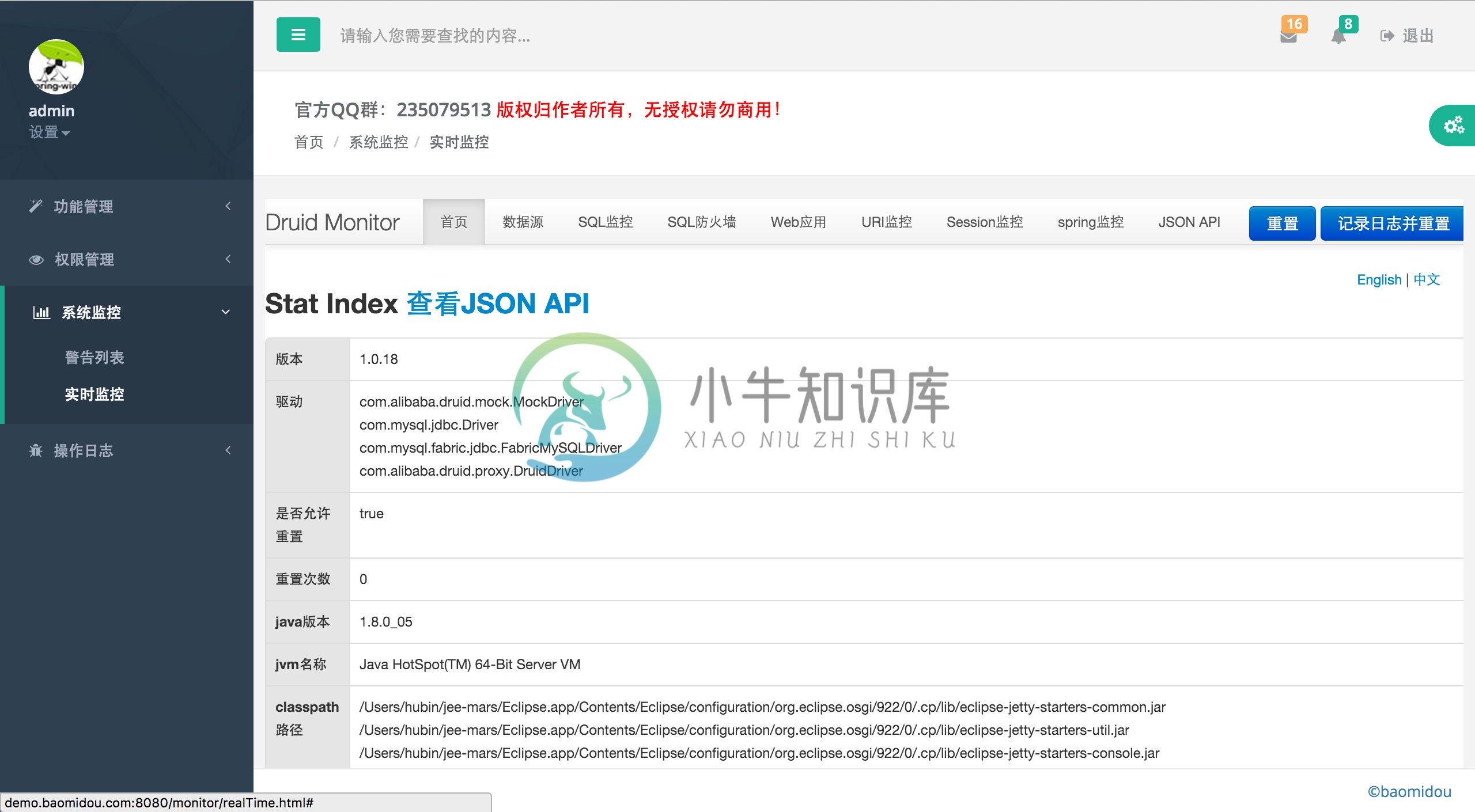Open the gears settings panel icon

click(1453, 125)
